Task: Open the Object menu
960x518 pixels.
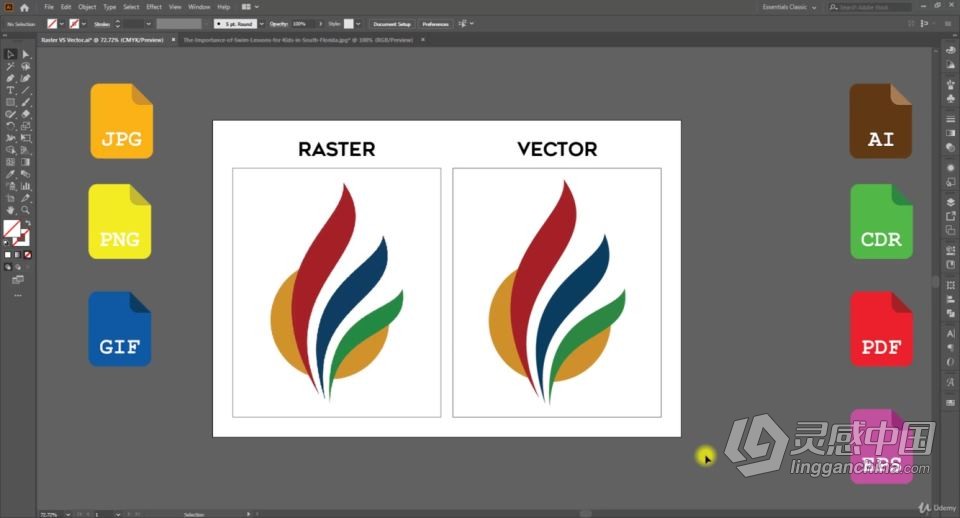Action: click(87, 7)
